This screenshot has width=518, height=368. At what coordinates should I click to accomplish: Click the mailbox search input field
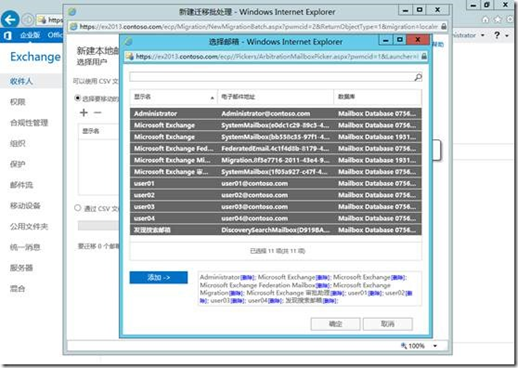pyautogui.click(x=271, y=77)
